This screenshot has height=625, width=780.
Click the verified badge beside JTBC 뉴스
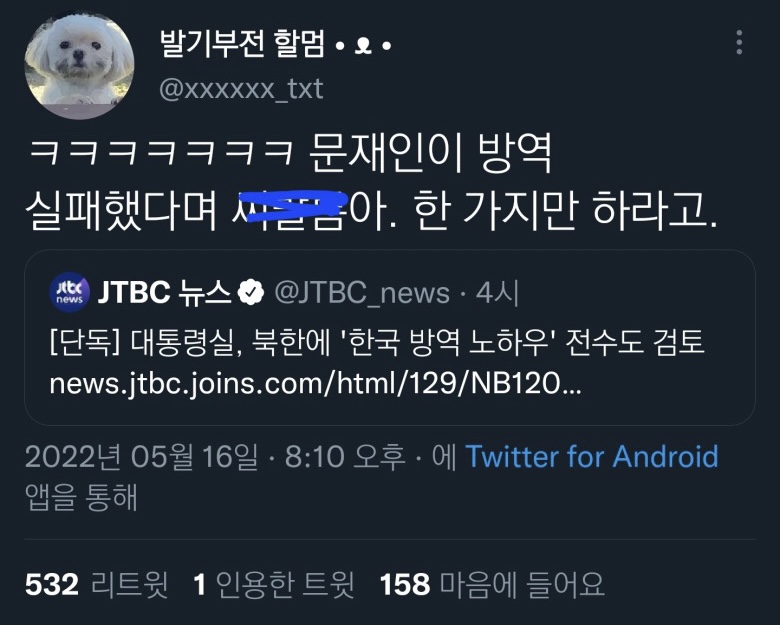pos(251,292)
